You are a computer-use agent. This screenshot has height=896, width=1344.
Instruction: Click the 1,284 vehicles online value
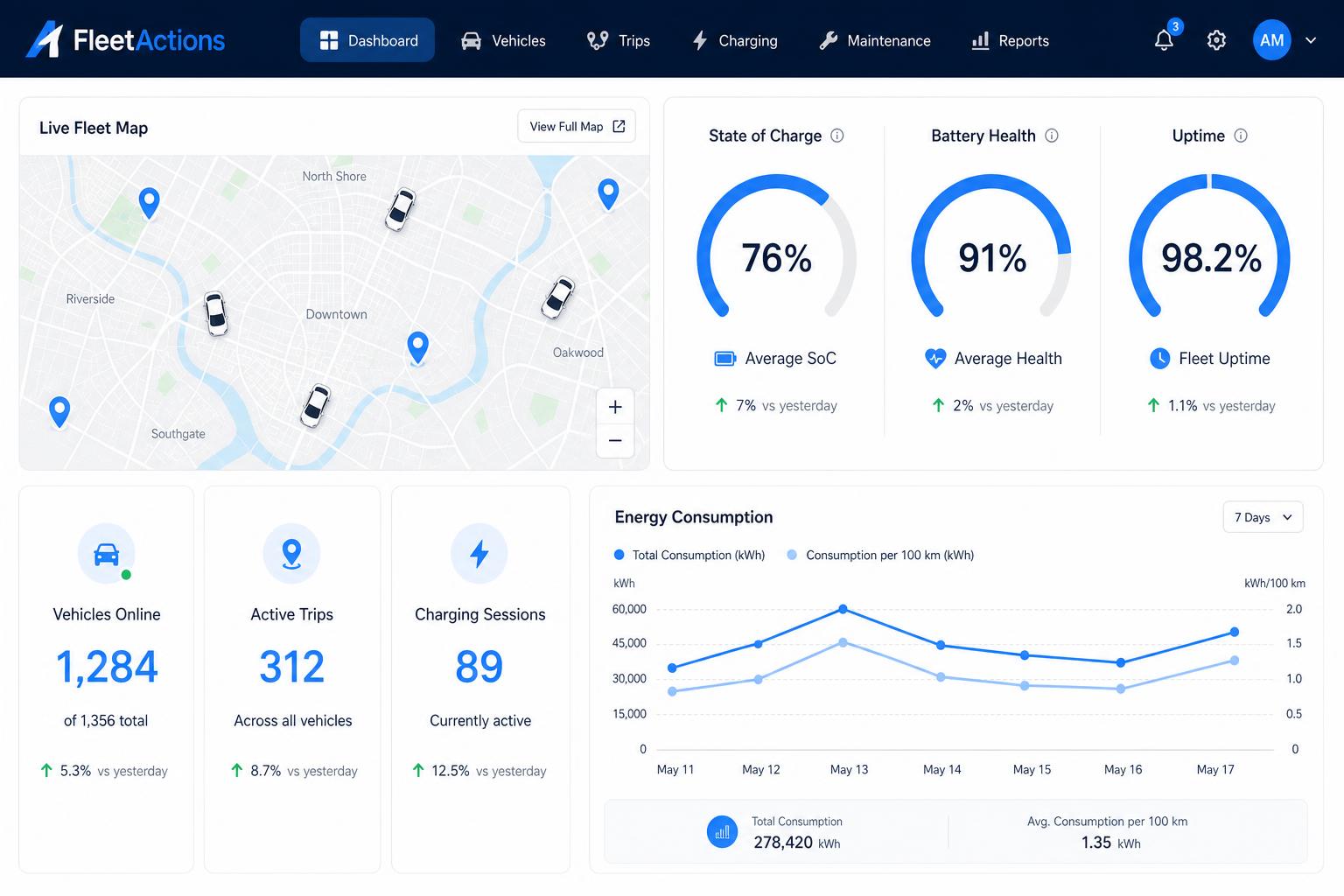click(x=107, y=667)
